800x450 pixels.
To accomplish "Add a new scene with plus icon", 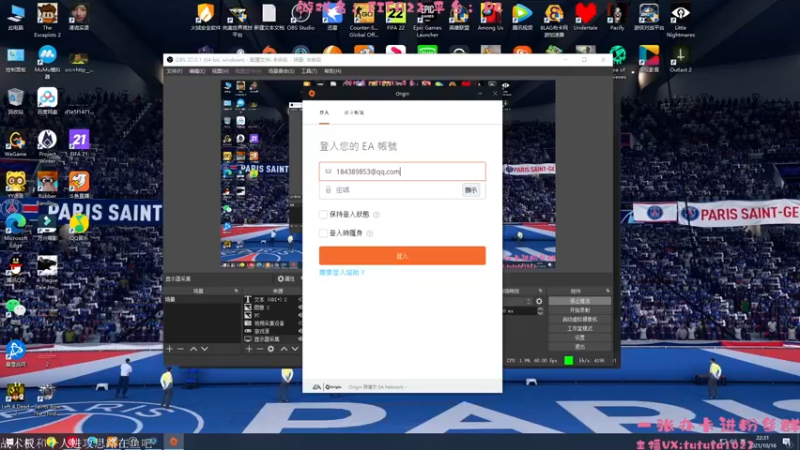I will pos(170,349).
